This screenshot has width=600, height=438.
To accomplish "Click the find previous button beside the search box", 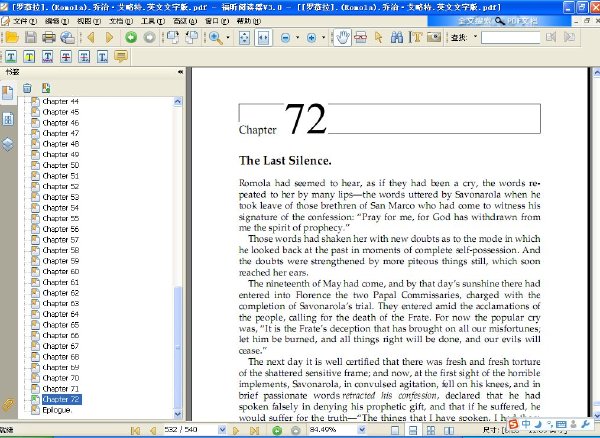I will tap(551, 37).
